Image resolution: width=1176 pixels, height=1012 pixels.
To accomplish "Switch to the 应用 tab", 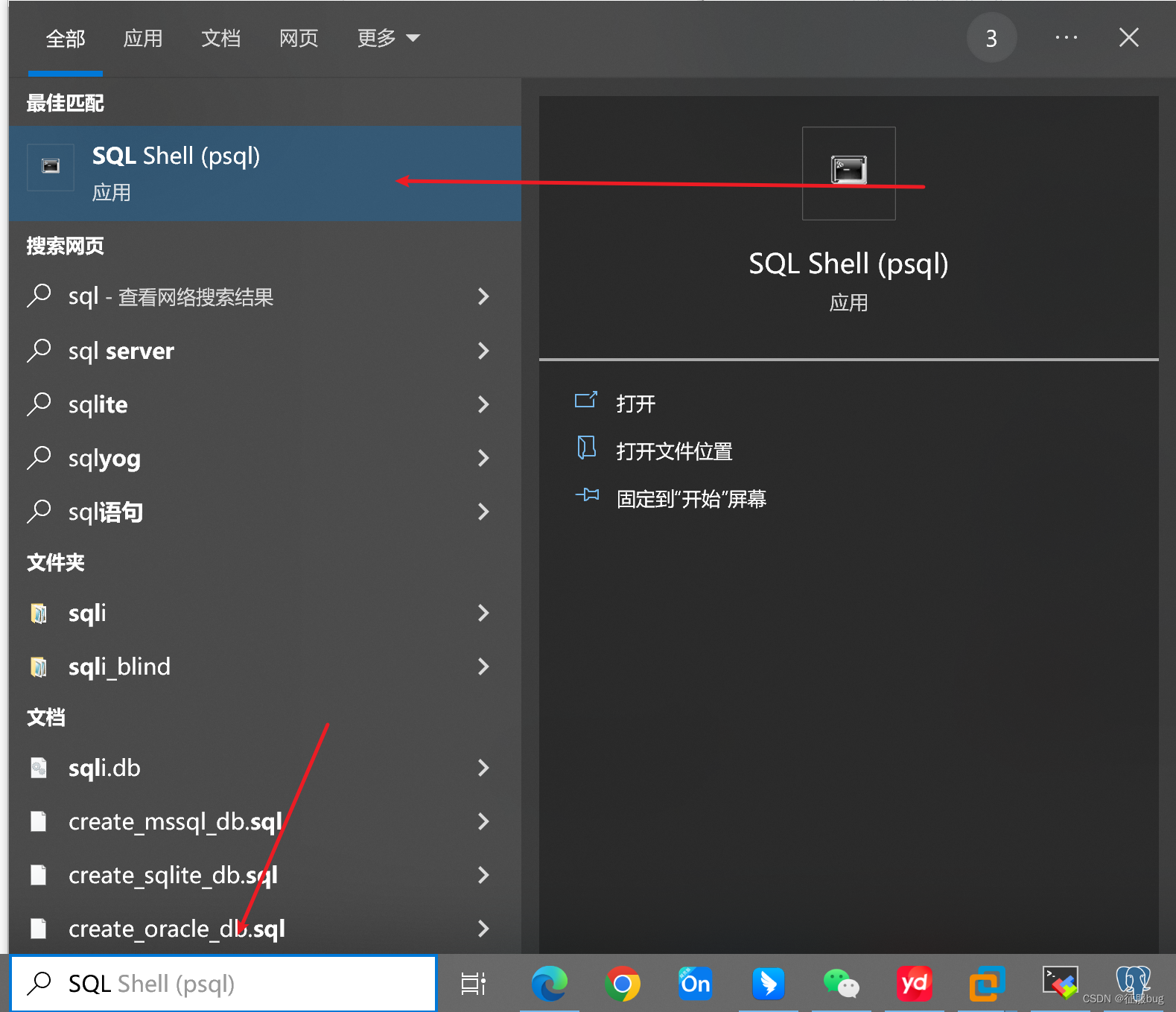I will click(143, 39).
